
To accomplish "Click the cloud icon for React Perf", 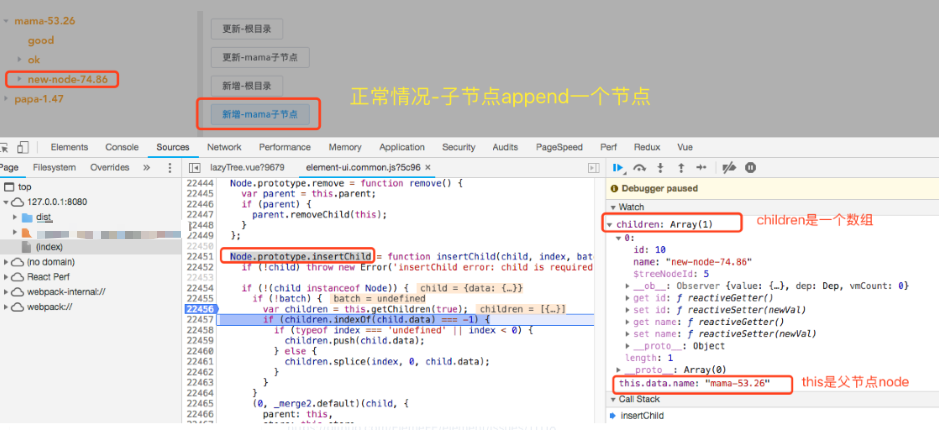I will [x=17, y=277].
